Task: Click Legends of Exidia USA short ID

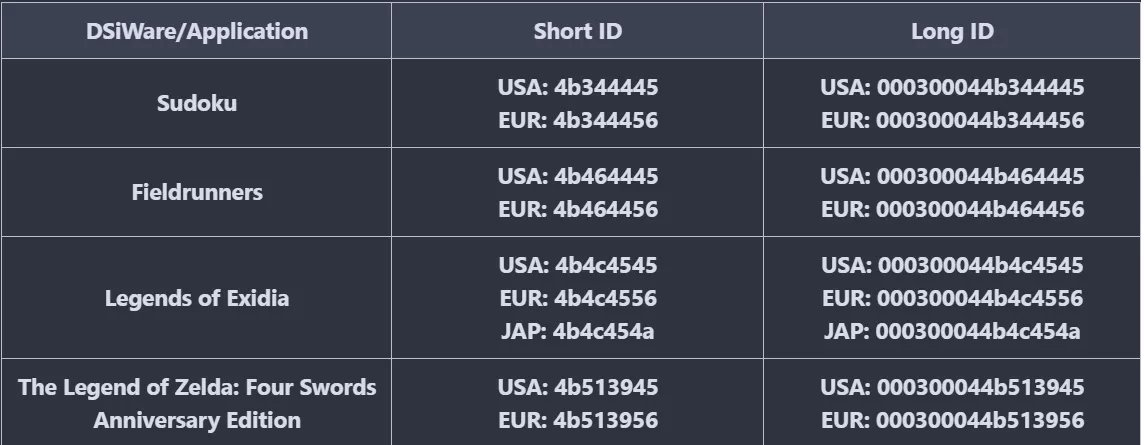Action: coord(577,265)
